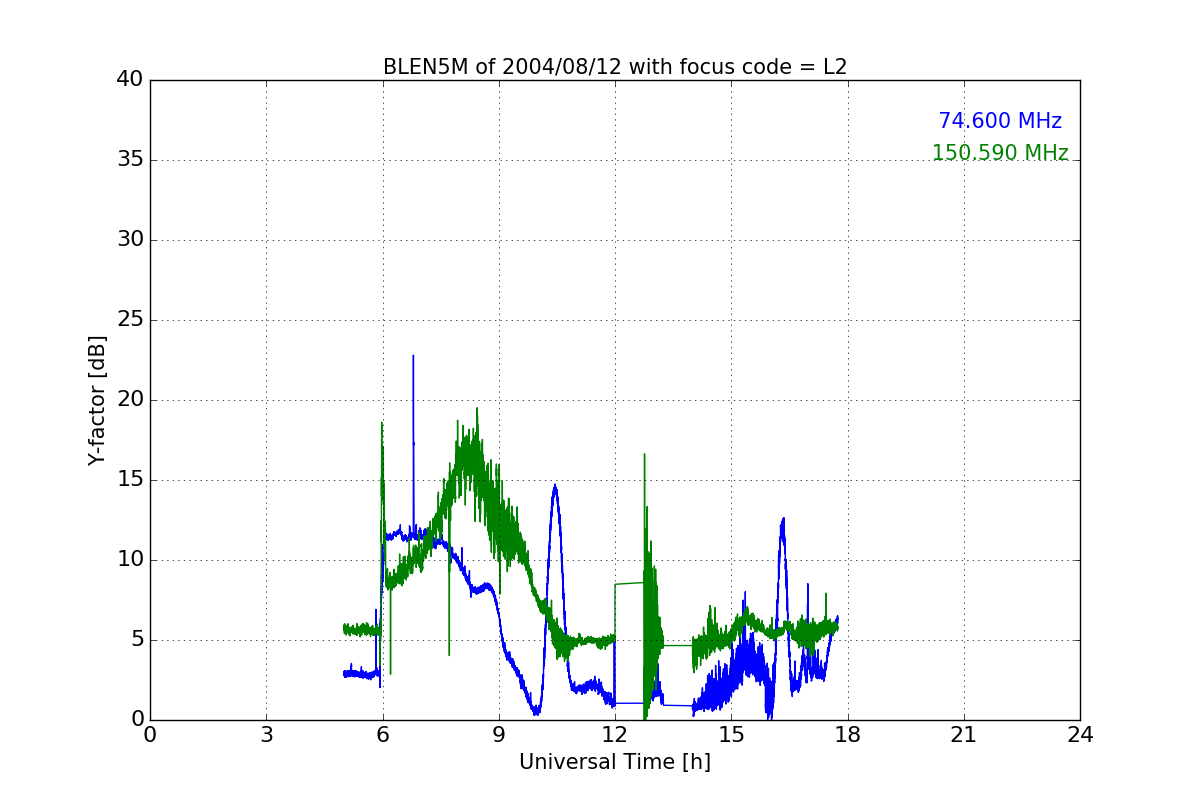Select the blue '74.600 MHz' legend label
The image size is (1200, 800).
click(1000, 121)
